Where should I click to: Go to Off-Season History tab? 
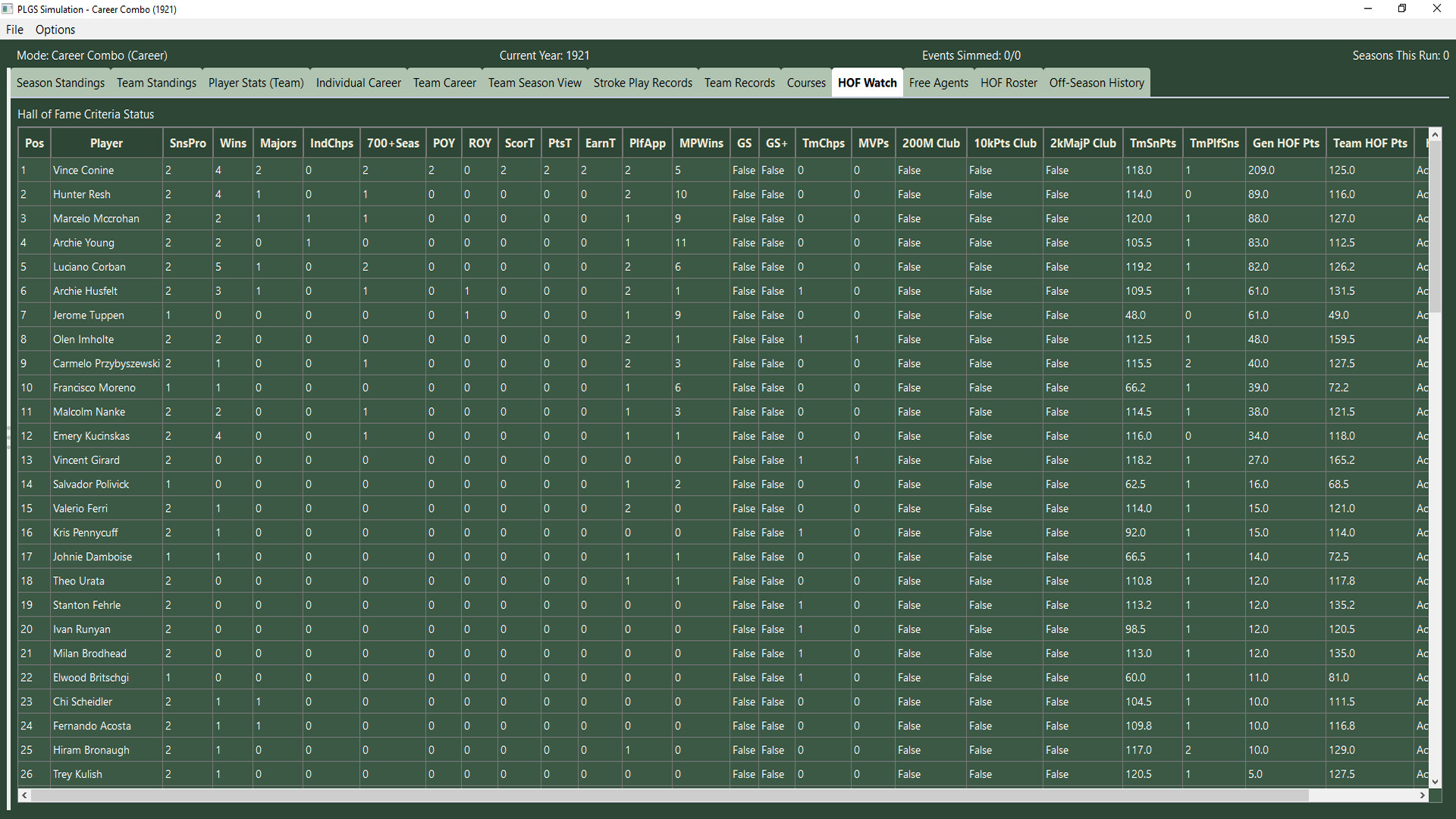click(x=1097, y=83)
